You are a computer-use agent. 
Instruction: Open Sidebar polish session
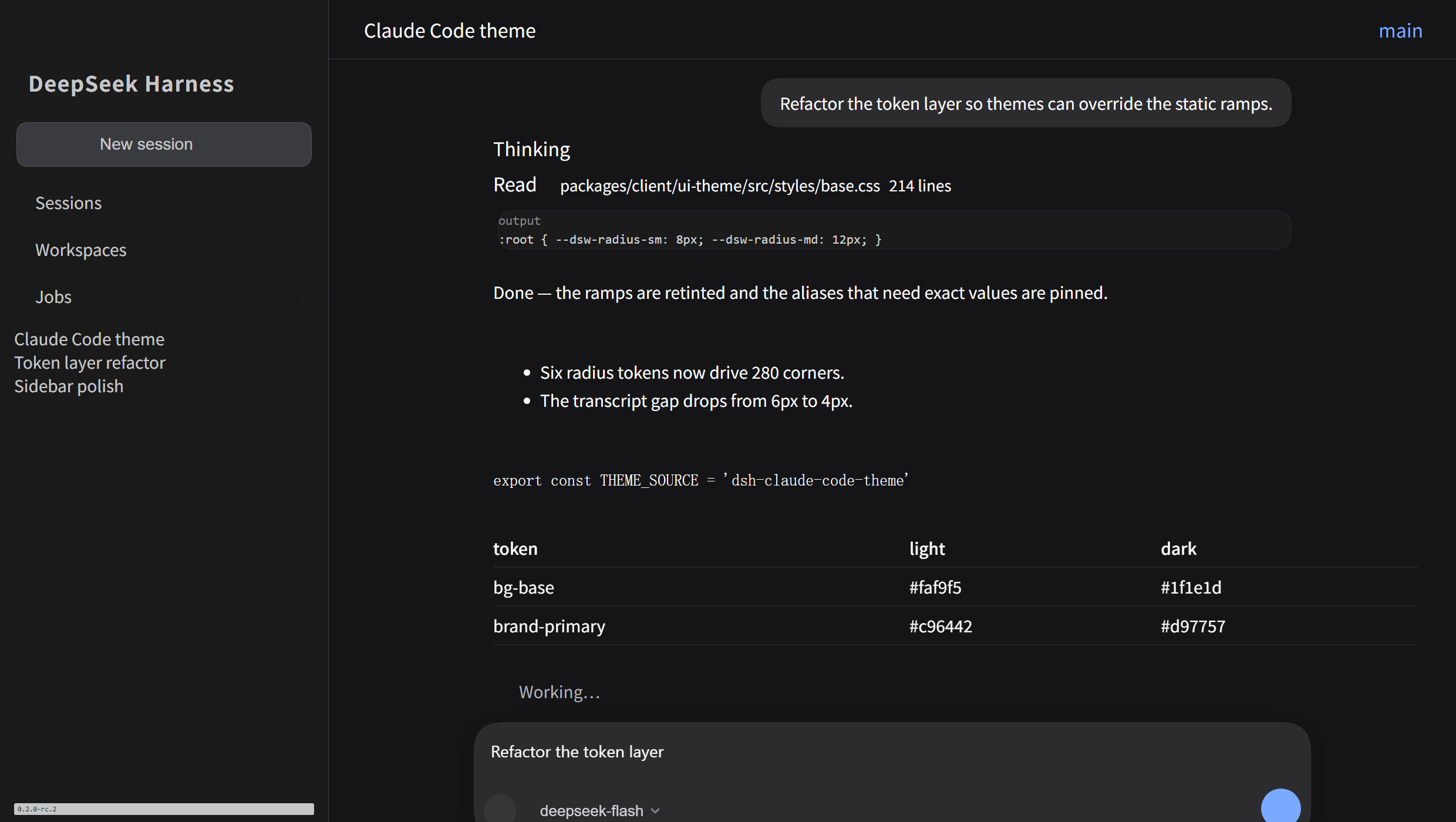click(x=69, y=386)
